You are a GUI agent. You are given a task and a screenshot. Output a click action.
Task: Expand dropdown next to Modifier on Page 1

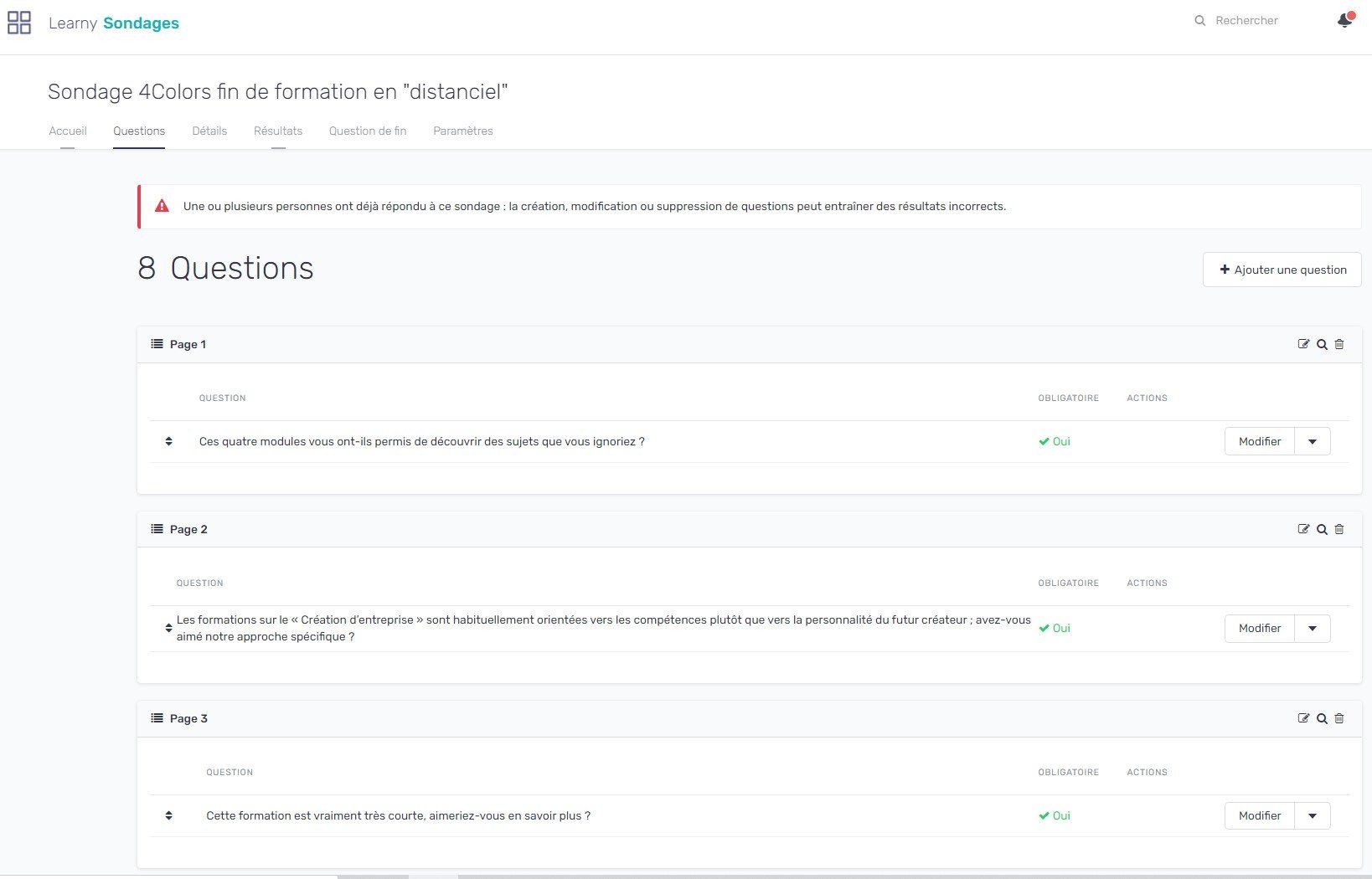click(1313, 441)
